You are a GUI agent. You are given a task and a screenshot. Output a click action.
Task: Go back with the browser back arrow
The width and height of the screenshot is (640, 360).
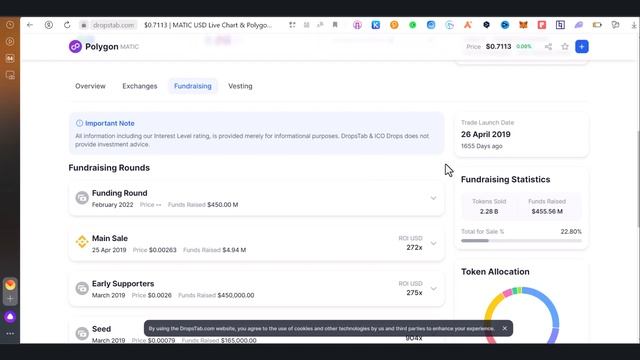coord(30,25)
